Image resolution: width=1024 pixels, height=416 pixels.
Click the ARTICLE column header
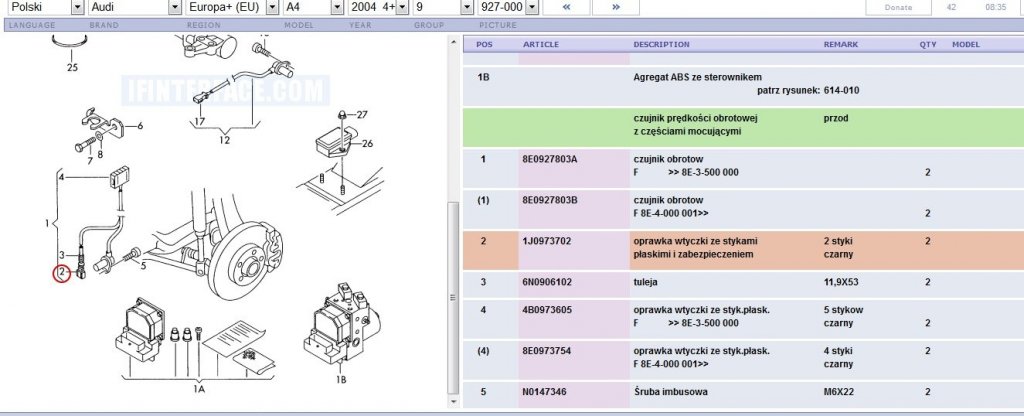(x=541, y=44)
